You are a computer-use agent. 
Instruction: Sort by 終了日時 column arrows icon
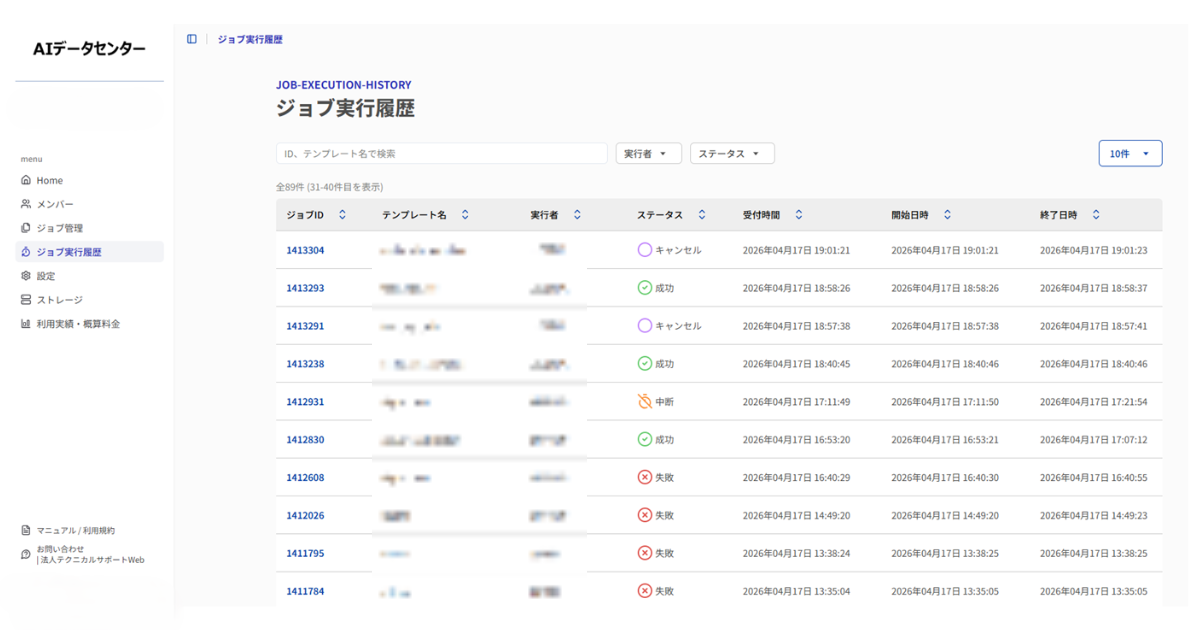click(1096, 215)
